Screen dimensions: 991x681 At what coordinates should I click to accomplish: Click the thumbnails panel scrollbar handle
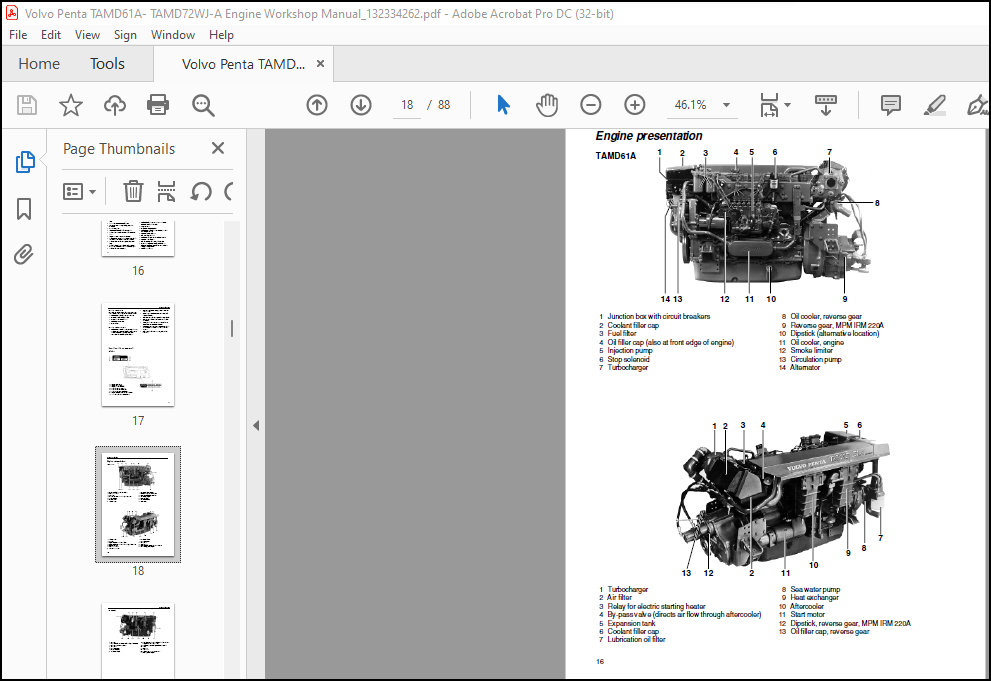[232, 328]
